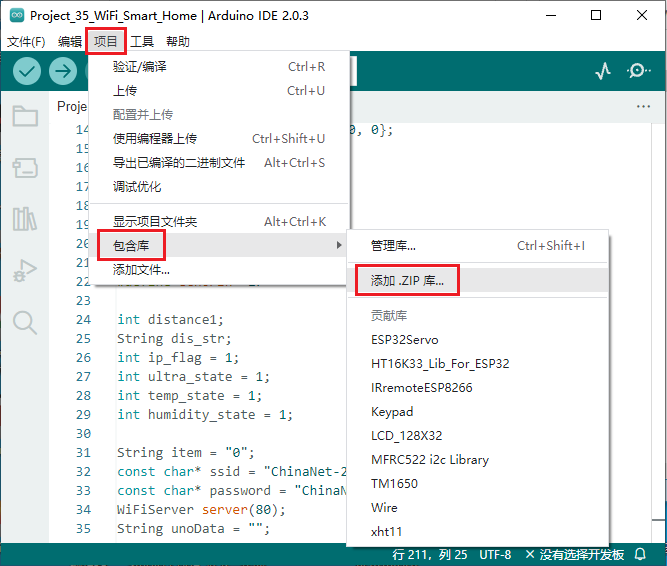Open the Serial Monitor
Viewport: 667px width, 566px height.
tap(638, 71)
